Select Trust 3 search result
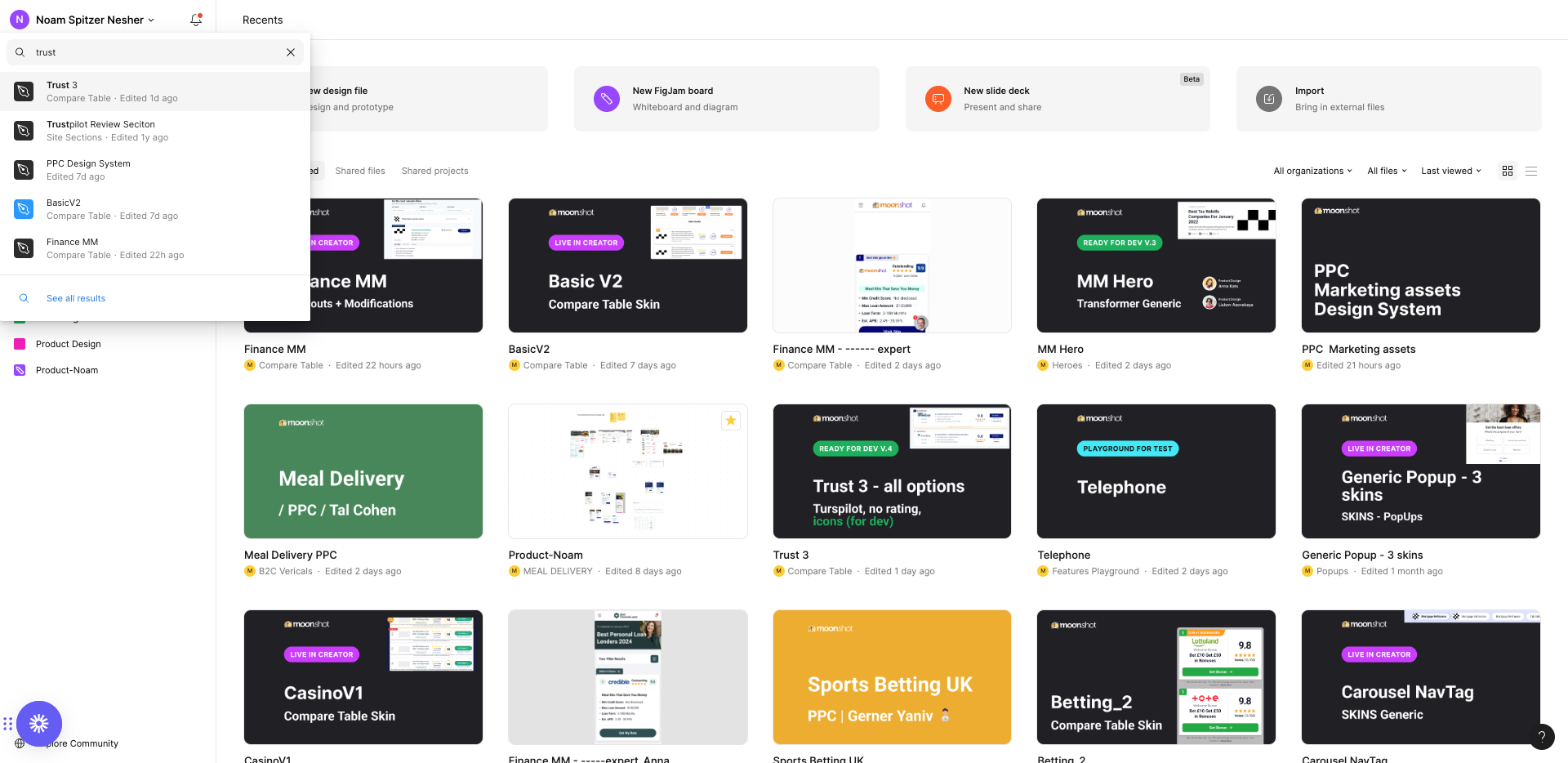Screen dimensions: 1568x763 (x=155, y=91)
